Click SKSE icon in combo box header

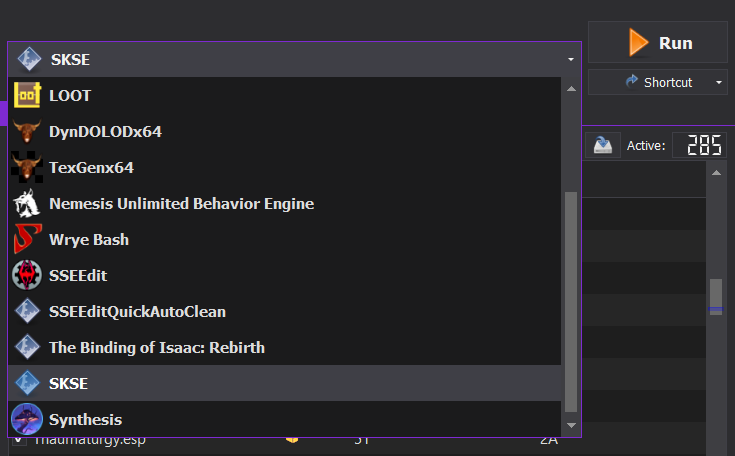[x=29, y=60]
